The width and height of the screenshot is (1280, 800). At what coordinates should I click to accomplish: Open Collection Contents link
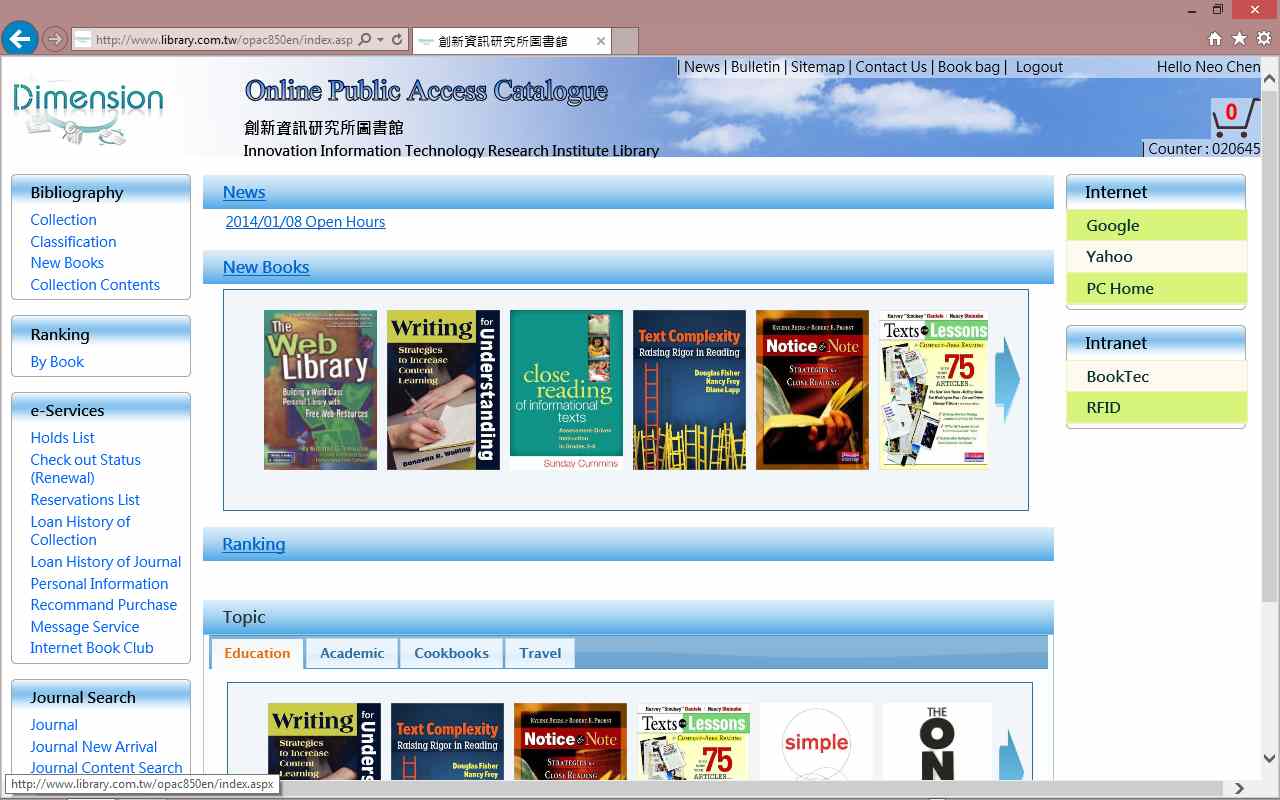[x=95, y=285]
